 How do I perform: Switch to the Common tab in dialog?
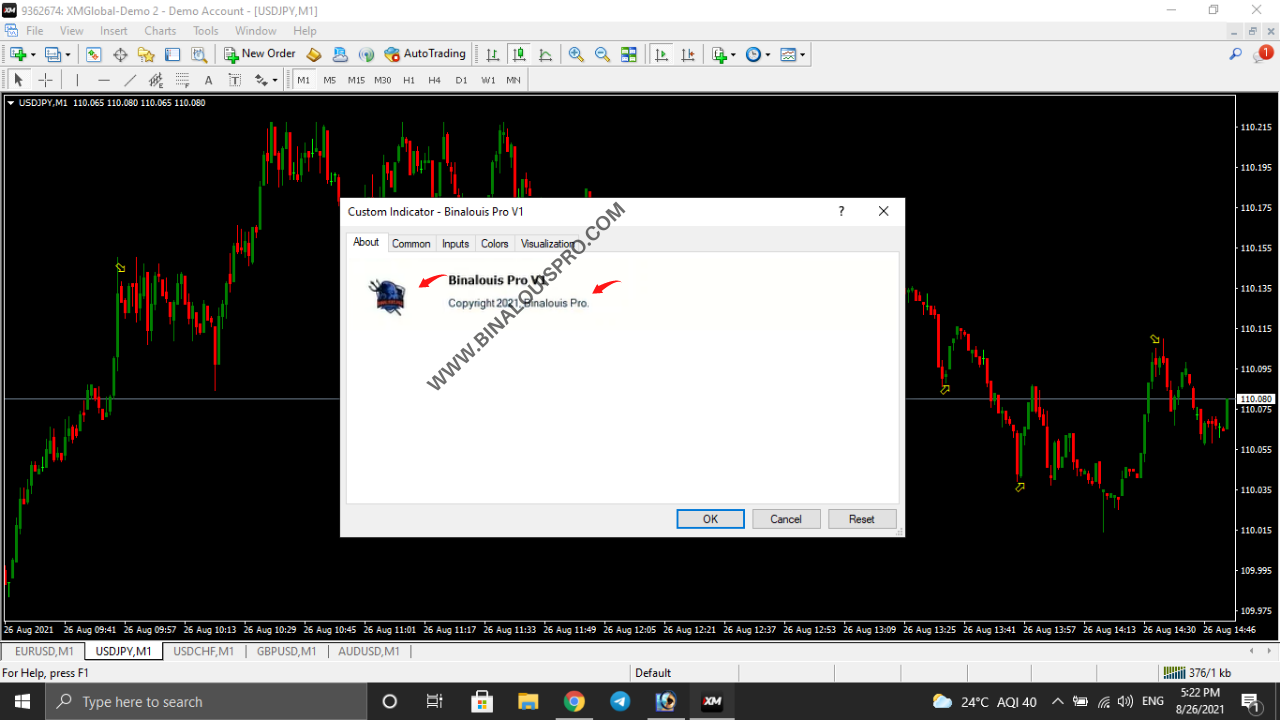click(411, 243)
